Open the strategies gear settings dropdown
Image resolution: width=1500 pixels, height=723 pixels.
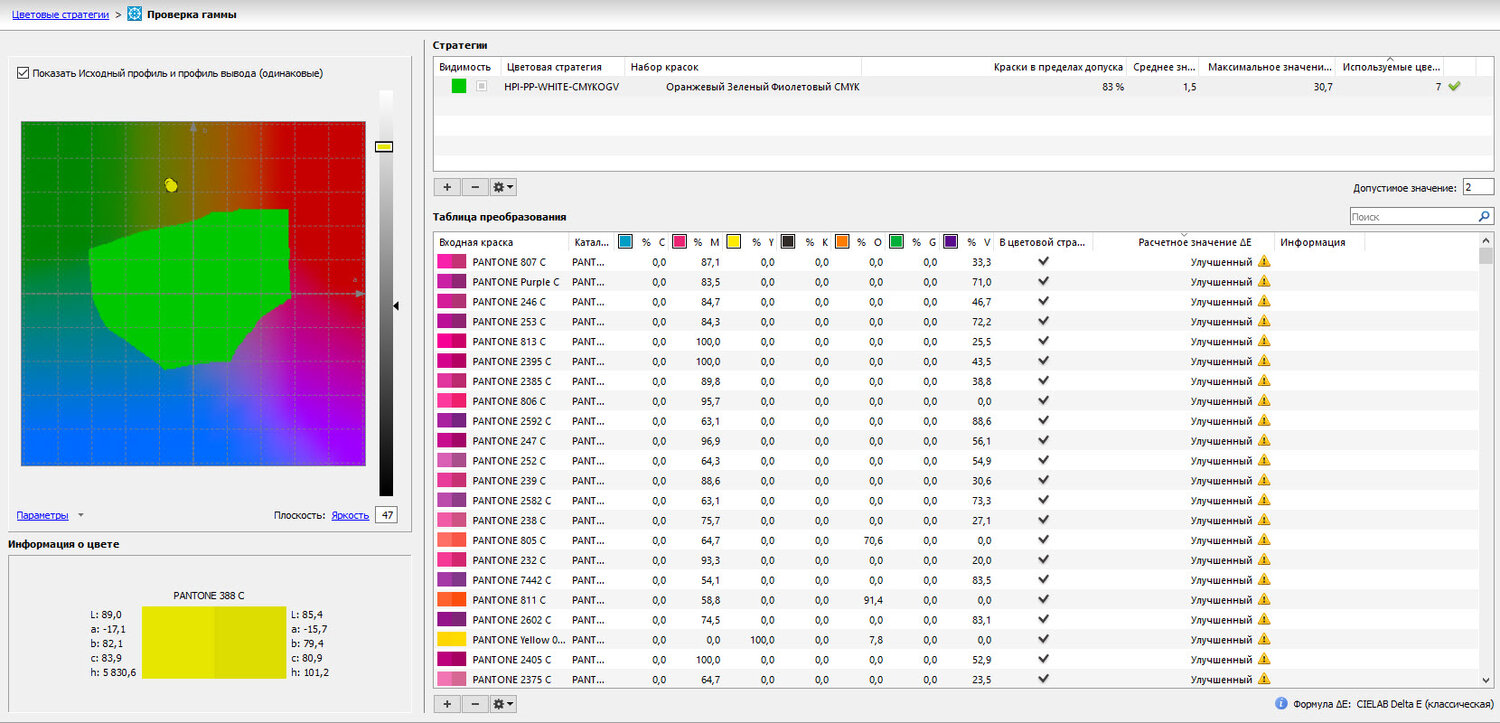(502, 187)
